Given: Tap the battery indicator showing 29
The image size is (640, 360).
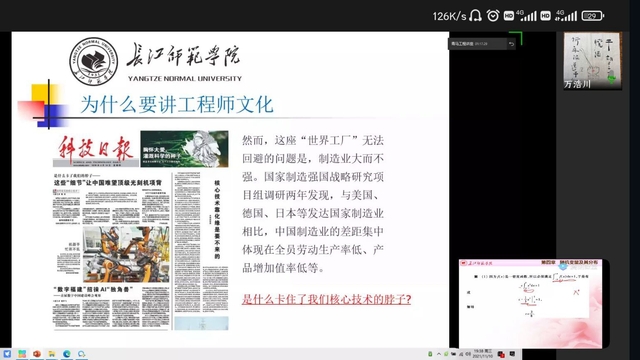Looking at the screenshot, I should [592, 16].
